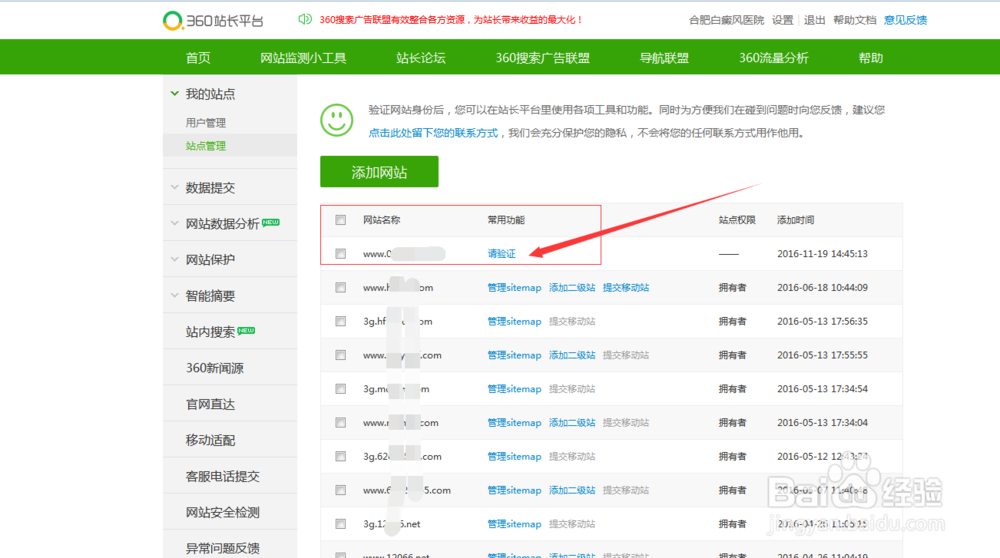Click the 意见反馈 link

(906, 20)
